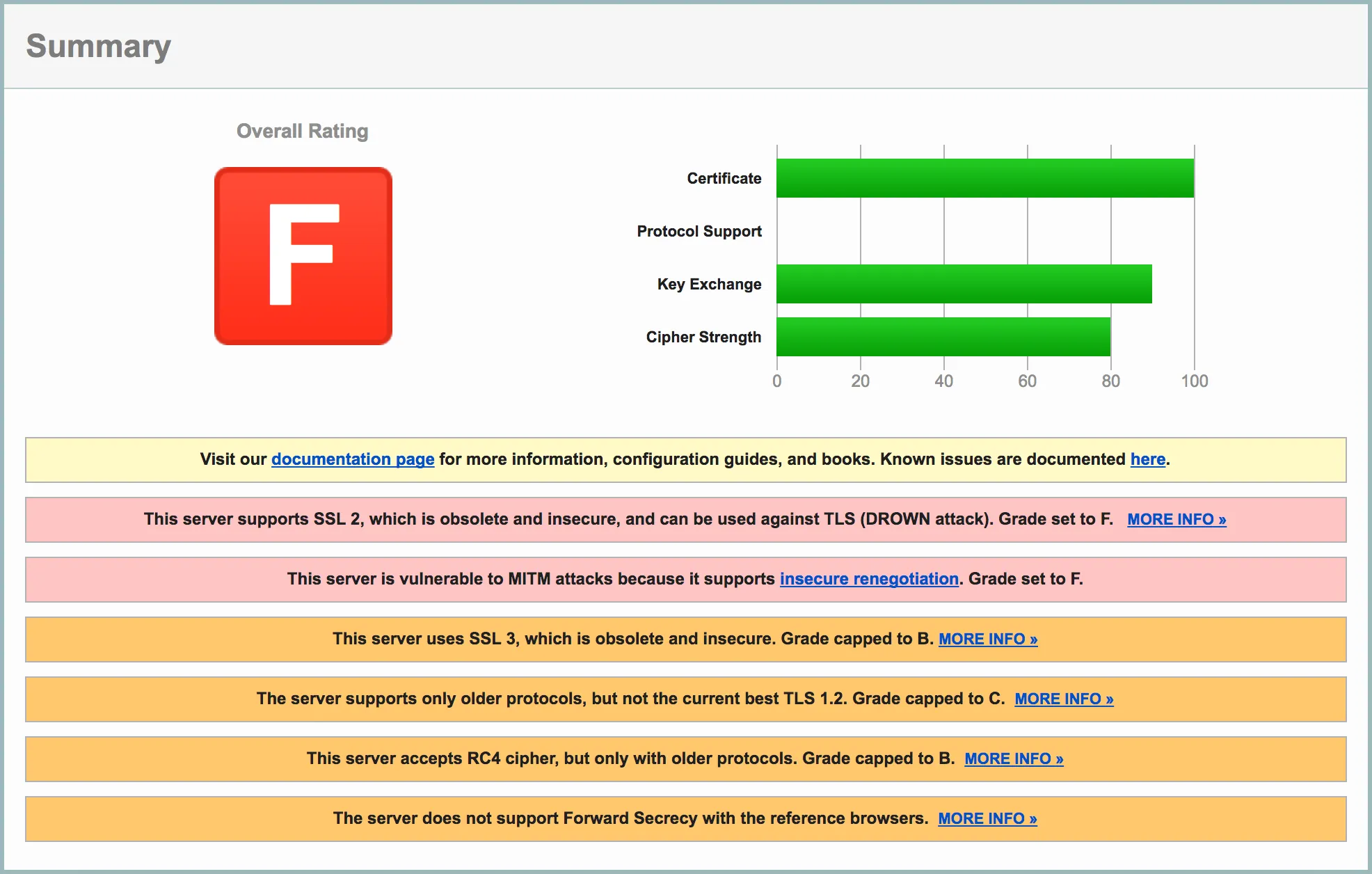This screenshot has width=1372, height=874.
Task: Click the known issues 'here' link
Action: click(x=1147, y=459)
